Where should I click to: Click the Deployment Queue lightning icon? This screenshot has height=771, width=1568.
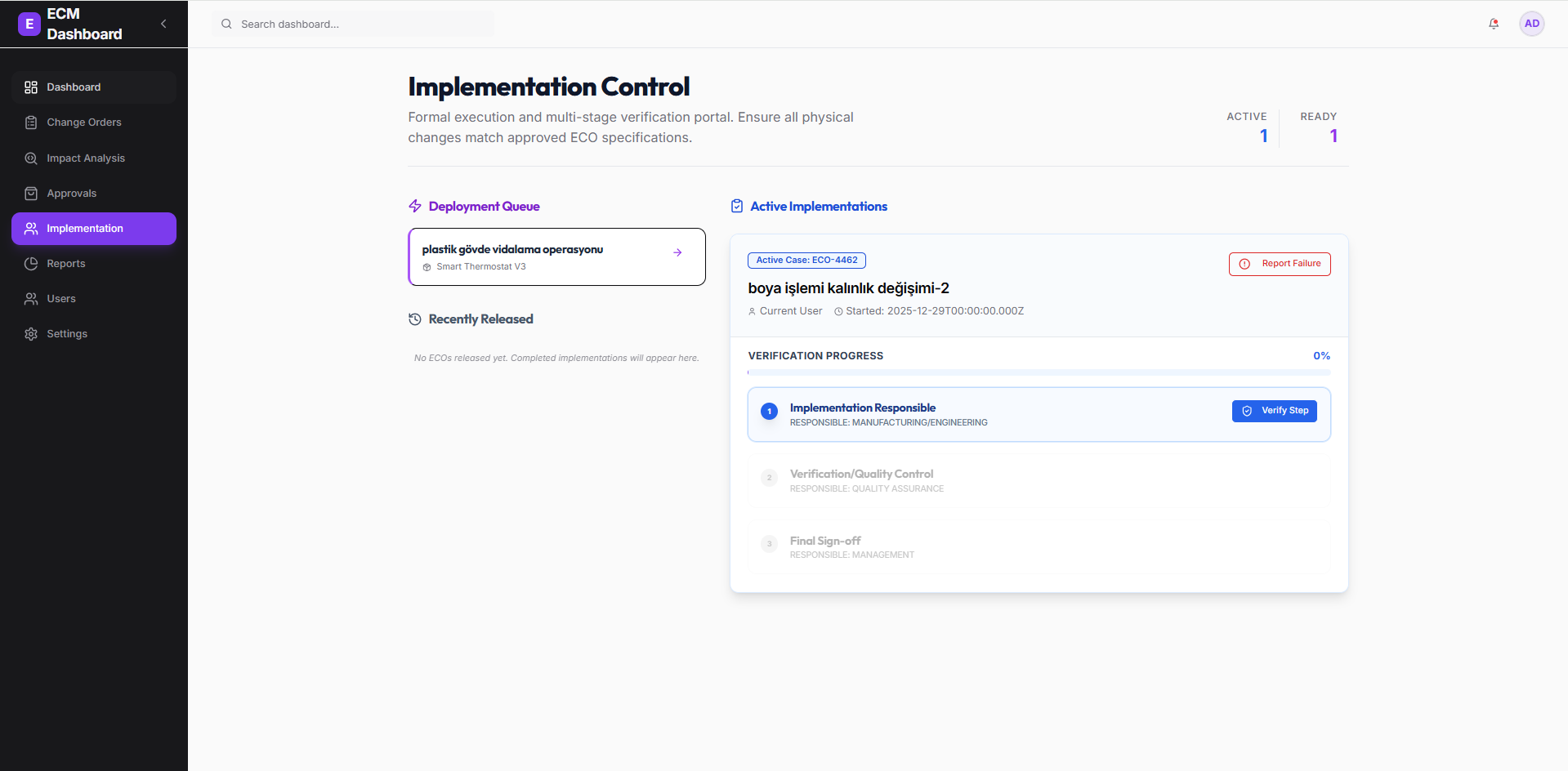coord(415,206)
